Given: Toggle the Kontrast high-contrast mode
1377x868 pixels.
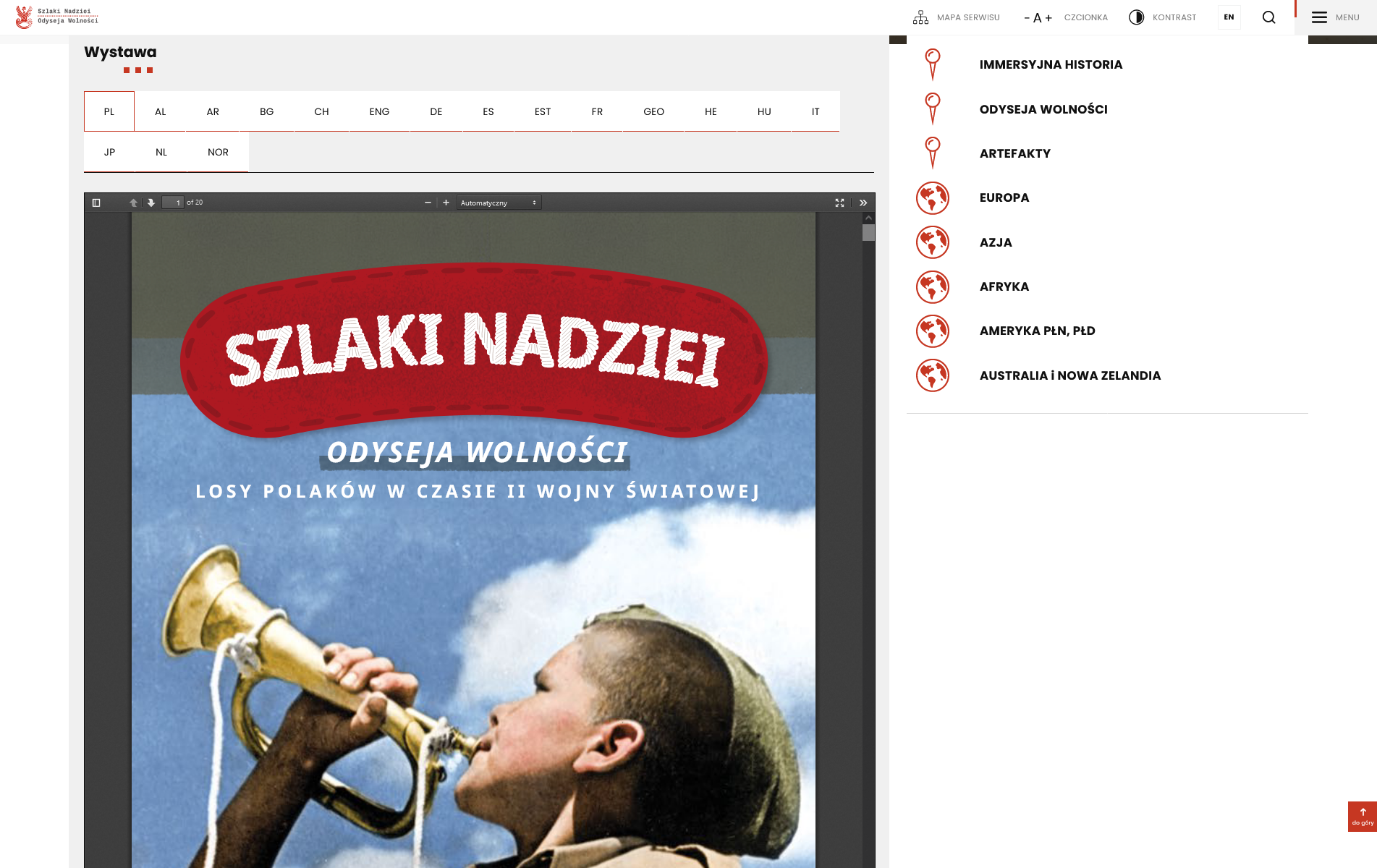Looking at the screenshot, I should [1162, 17].
